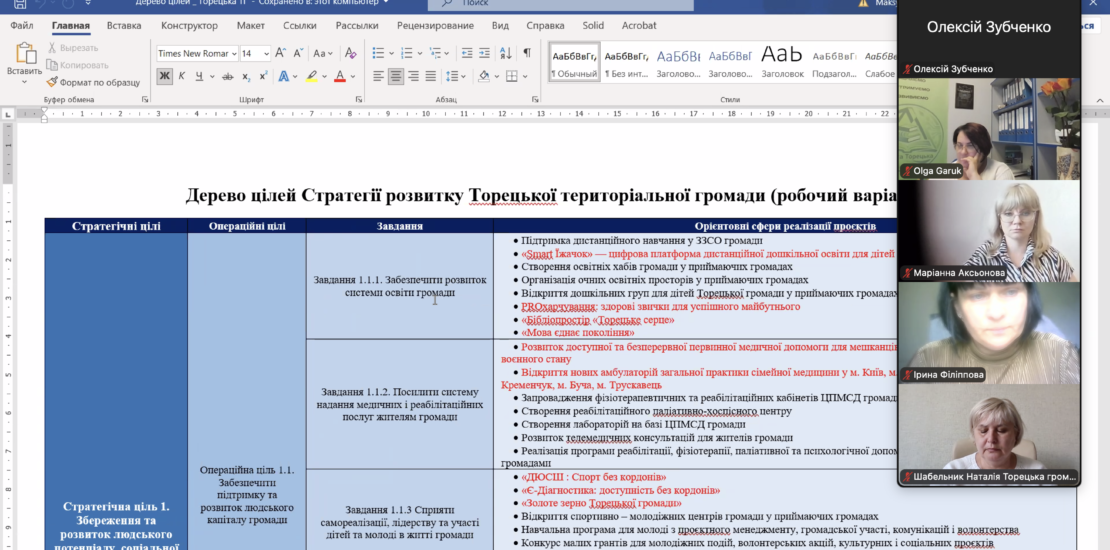
Task: Switch to the Макет tab
Action: 251,25
